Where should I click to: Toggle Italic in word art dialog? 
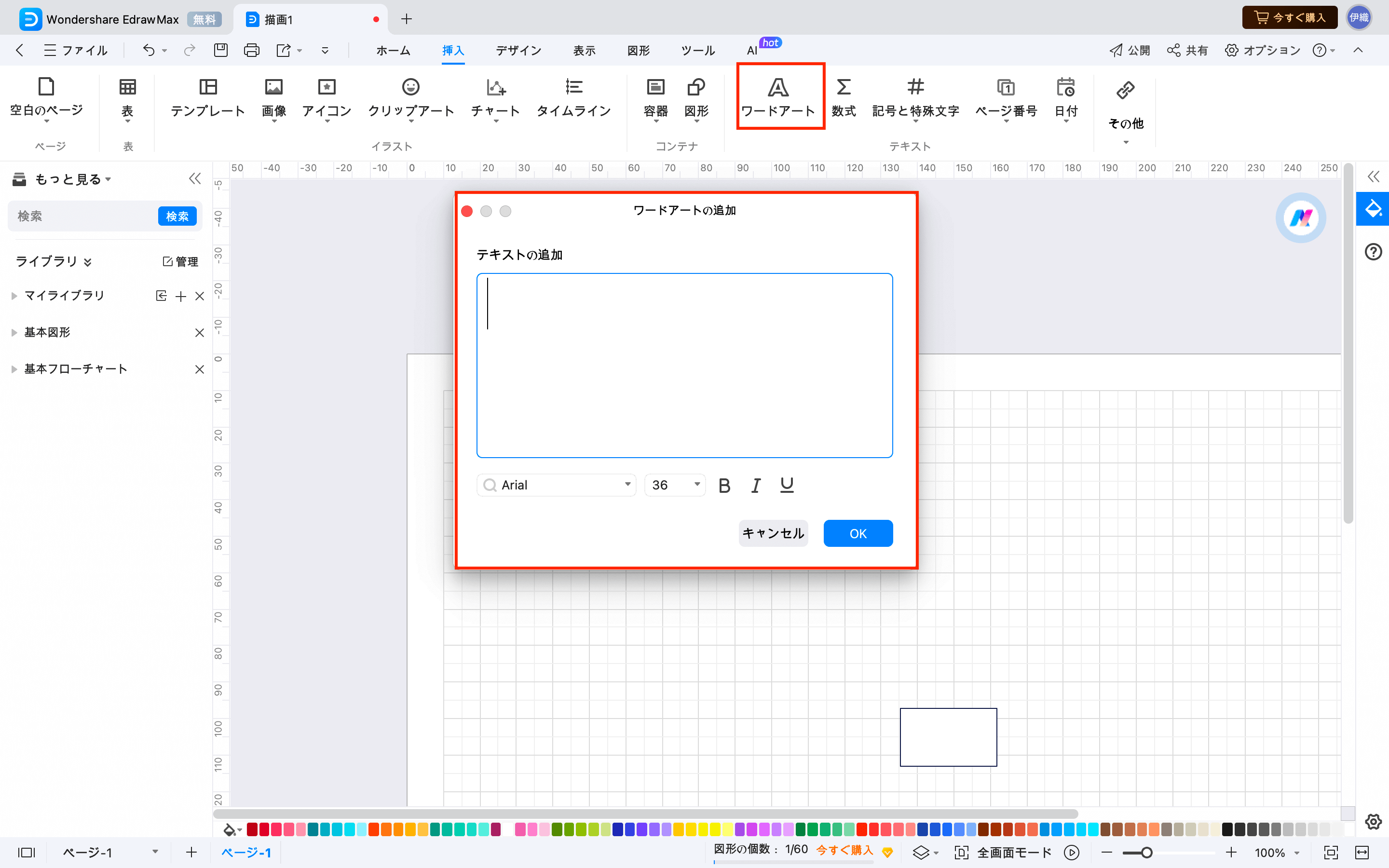[756, 486]
